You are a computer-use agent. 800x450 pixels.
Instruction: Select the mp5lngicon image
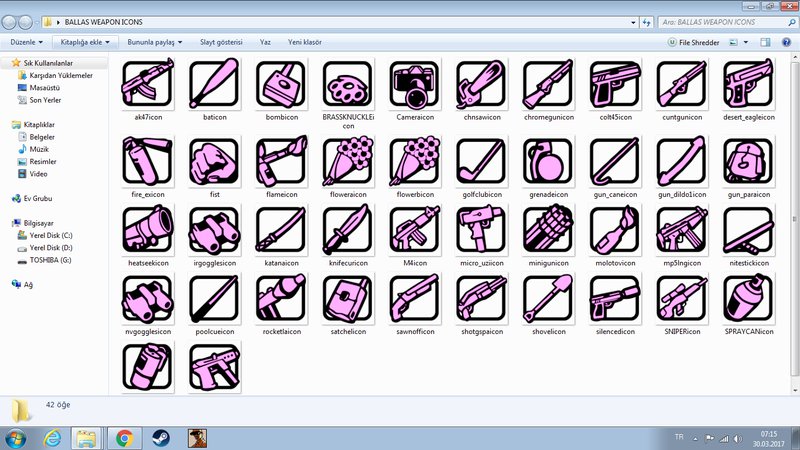point(682,230)
